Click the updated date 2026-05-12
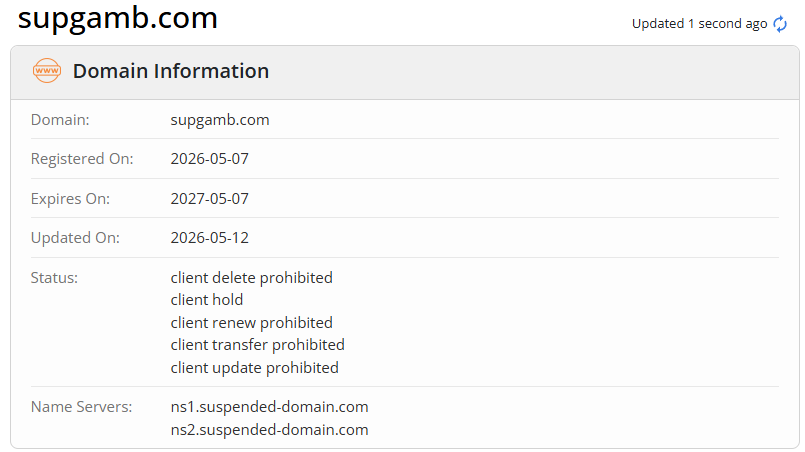805x452 pixels. point(209,238)
